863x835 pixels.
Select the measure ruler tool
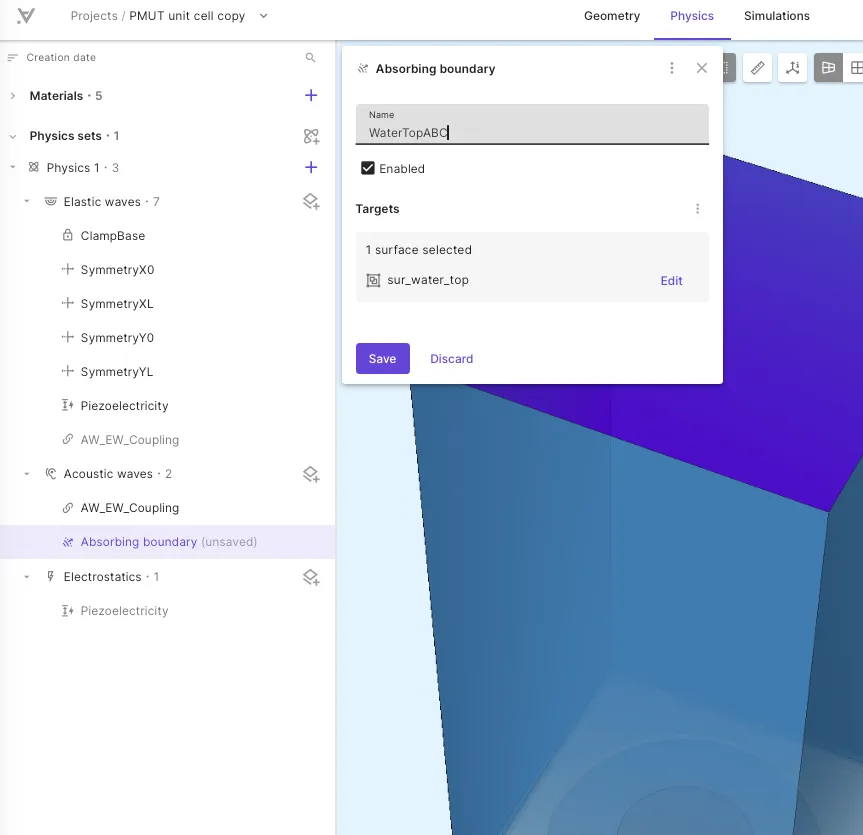(x=757, y=68)
